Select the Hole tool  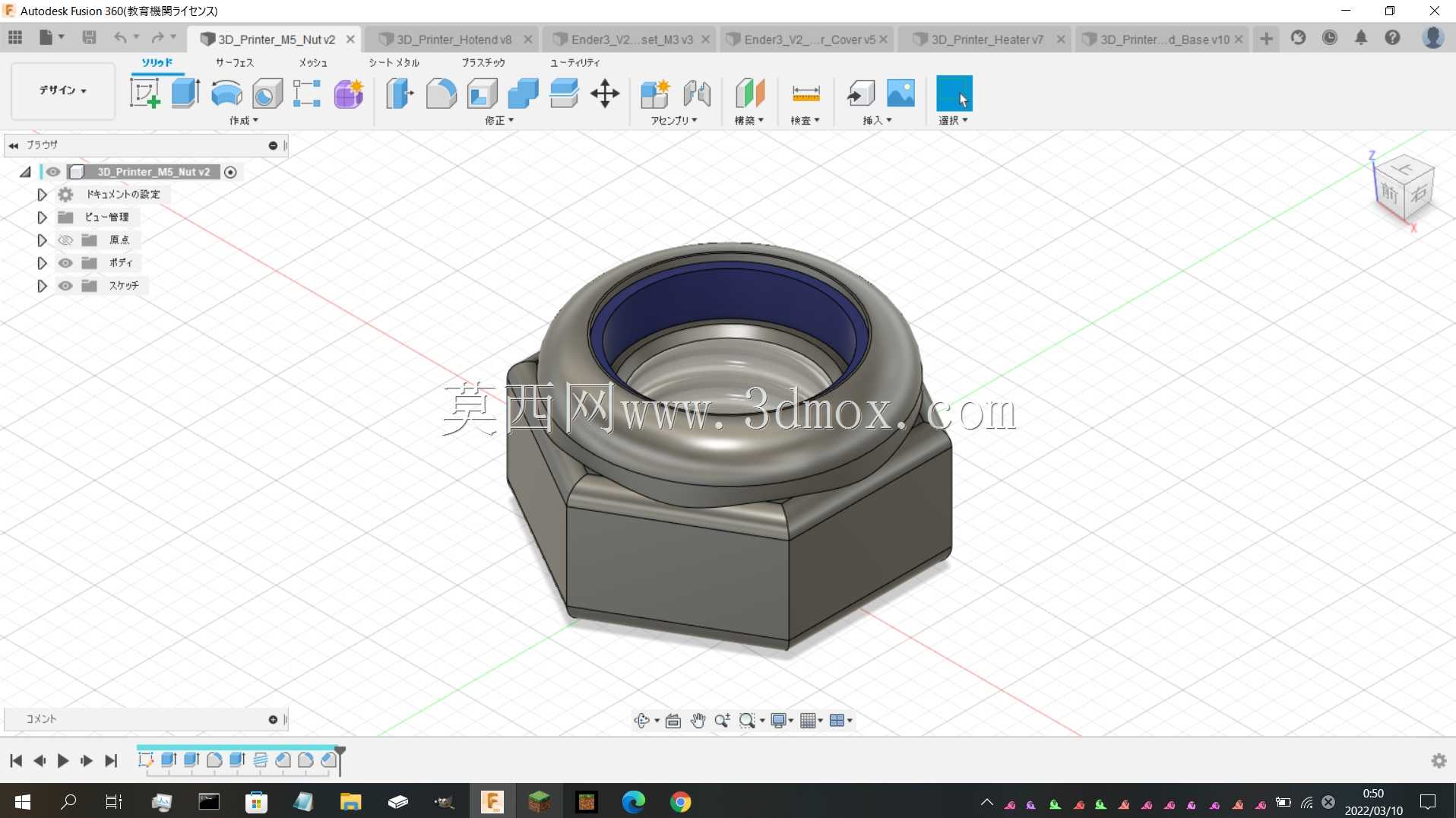pos(267,94)
